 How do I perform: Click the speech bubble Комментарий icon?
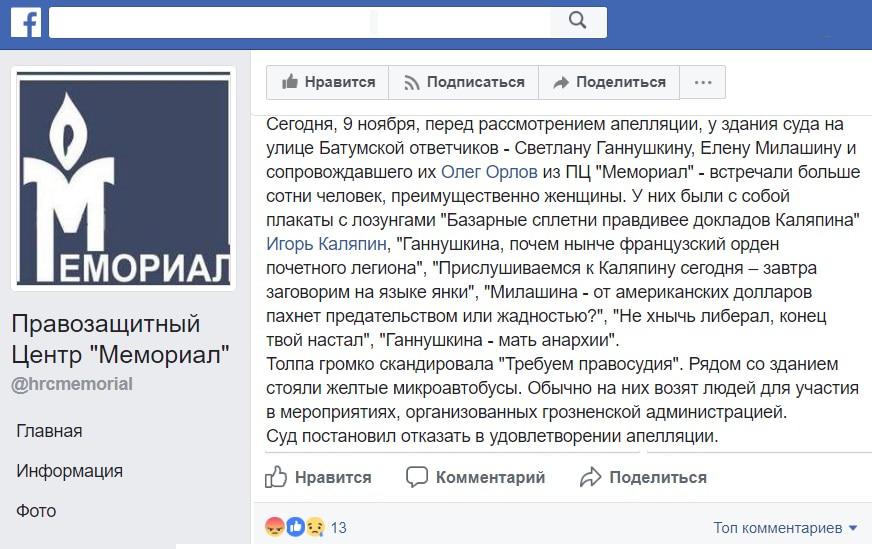[418, 477]
